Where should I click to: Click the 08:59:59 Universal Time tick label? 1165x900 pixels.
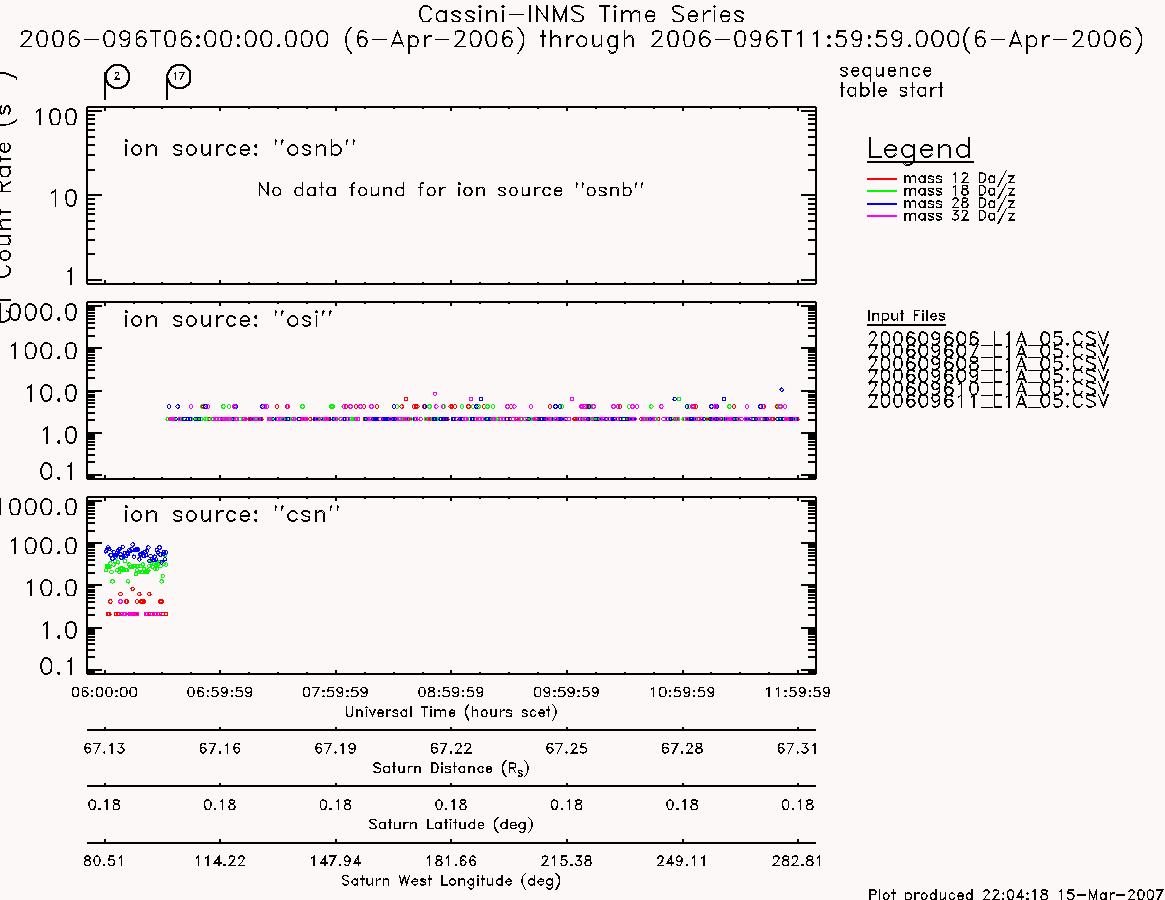click(x=450, y=692)
